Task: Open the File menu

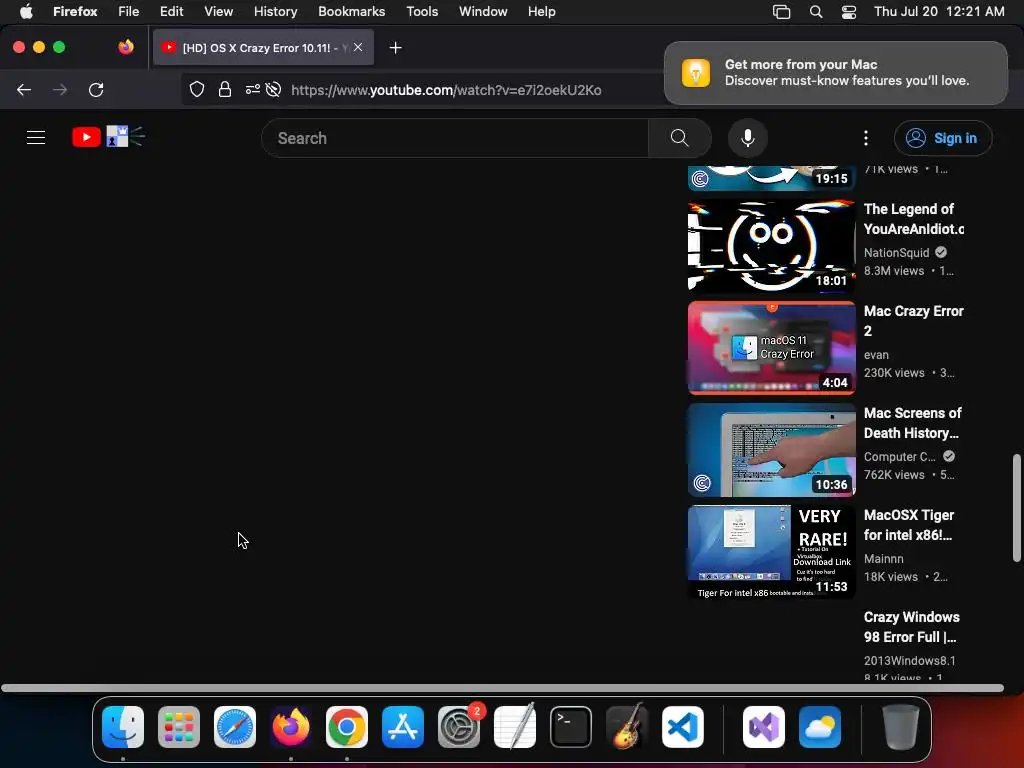Action: pyautogui.click(x=129, y=11)
